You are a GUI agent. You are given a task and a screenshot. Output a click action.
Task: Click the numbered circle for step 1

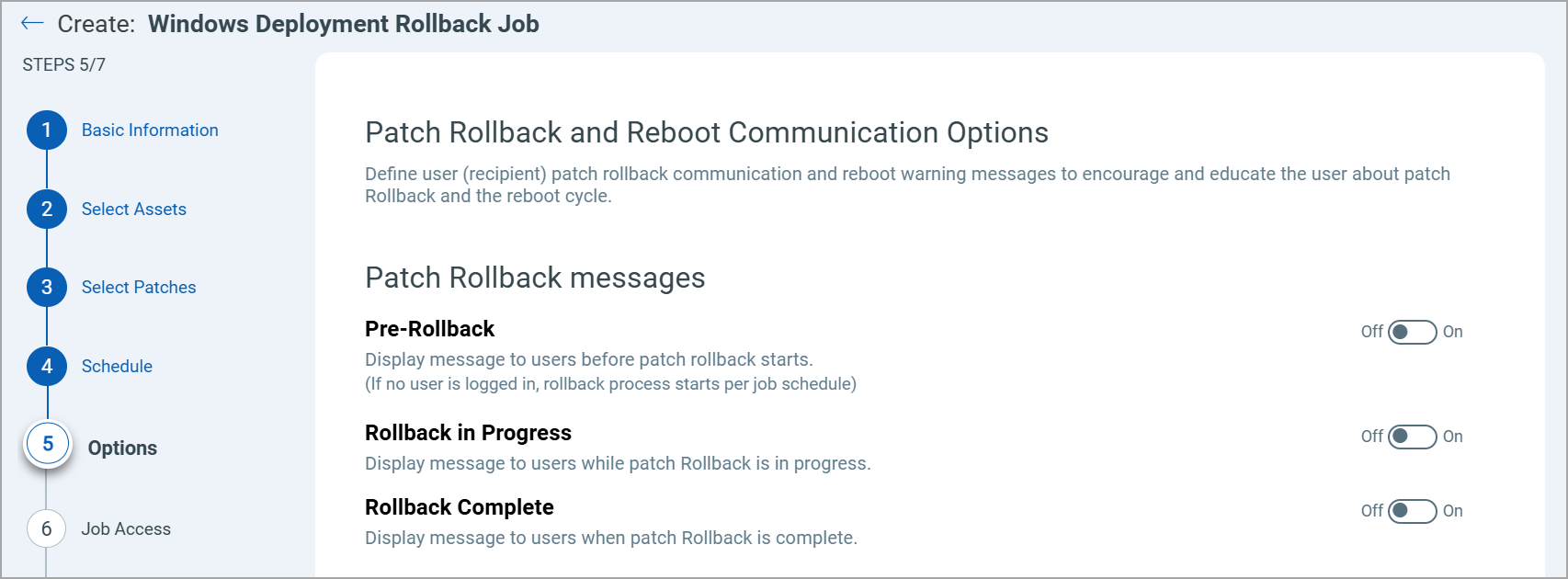click(46, 130)
